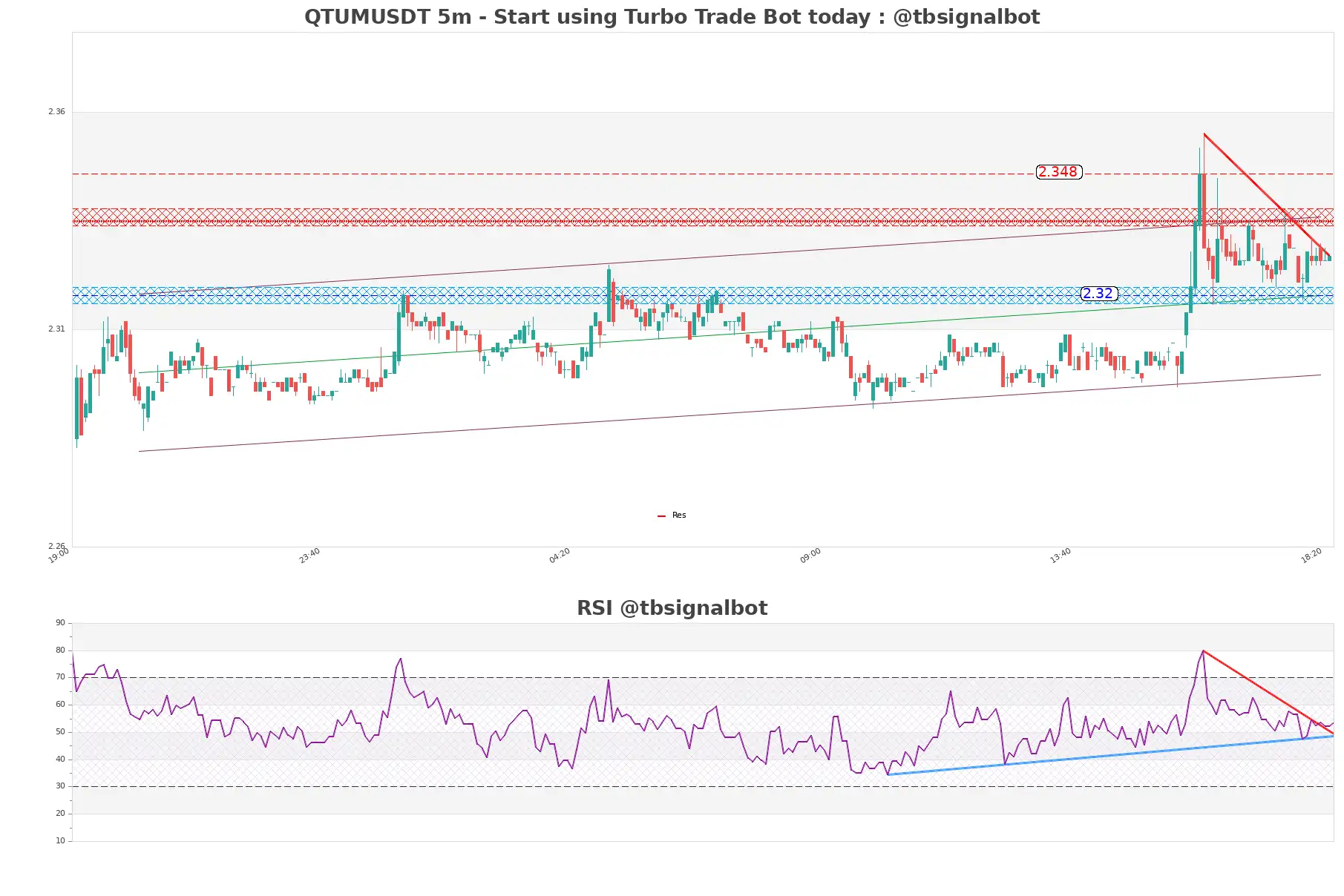Image resolution: width=1344 pixels, height=896 pixels.
Task: Click the 23:40 time axis label
Action: 309,556
